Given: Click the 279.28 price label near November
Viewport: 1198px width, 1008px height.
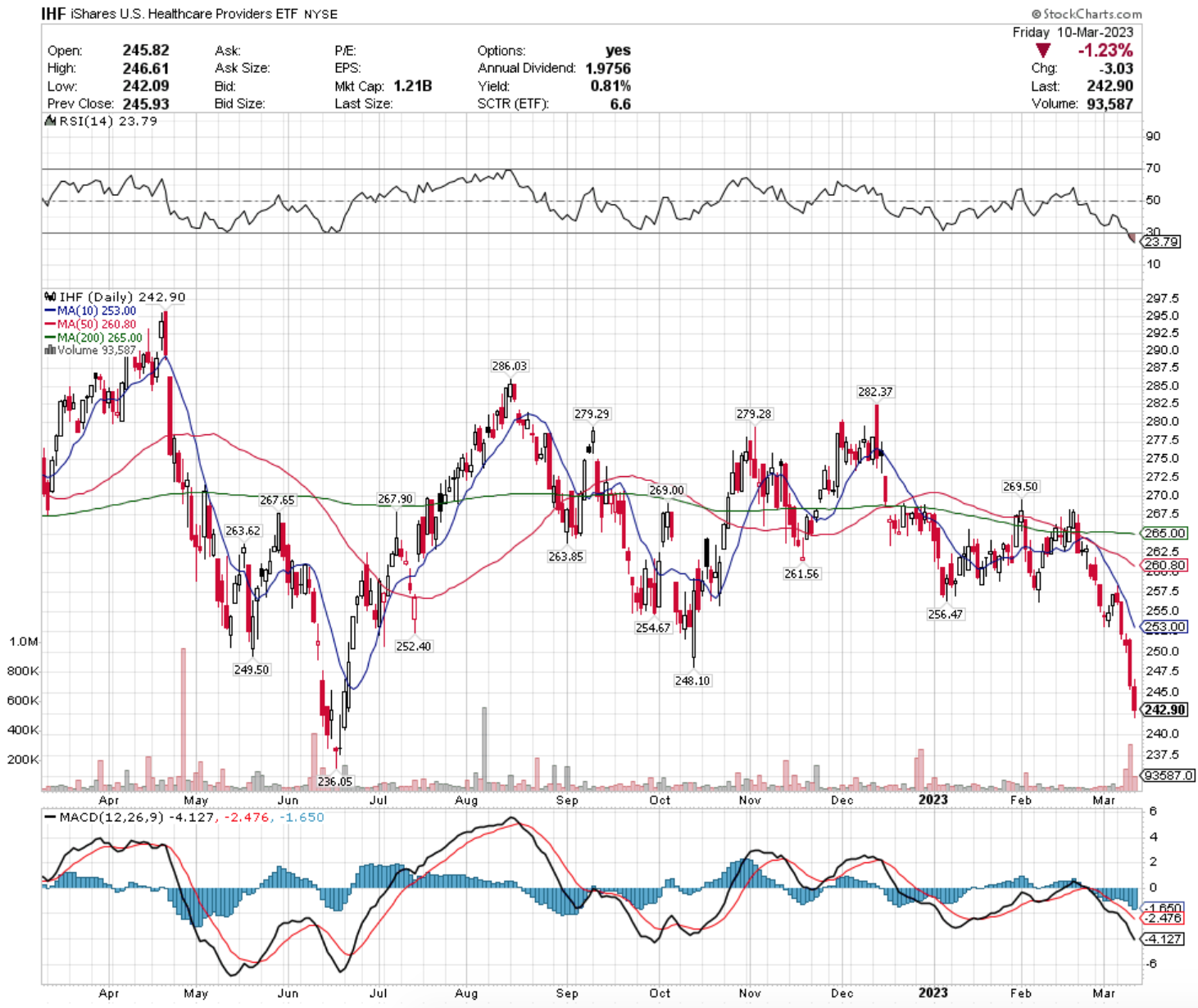Looking at the screenshot, I should tap(753, 415).
